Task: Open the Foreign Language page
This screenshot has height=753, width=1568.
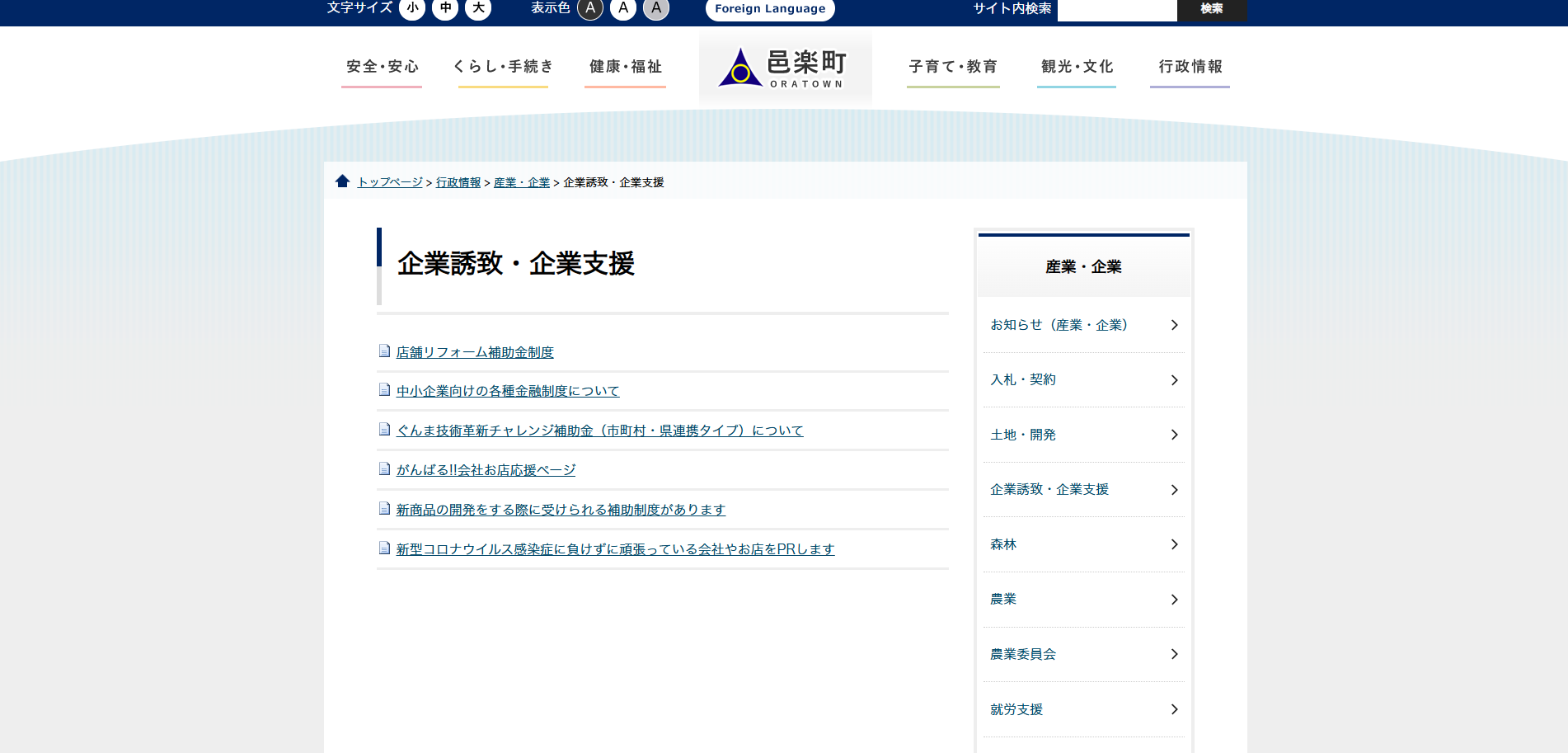Action: [770, 9]
